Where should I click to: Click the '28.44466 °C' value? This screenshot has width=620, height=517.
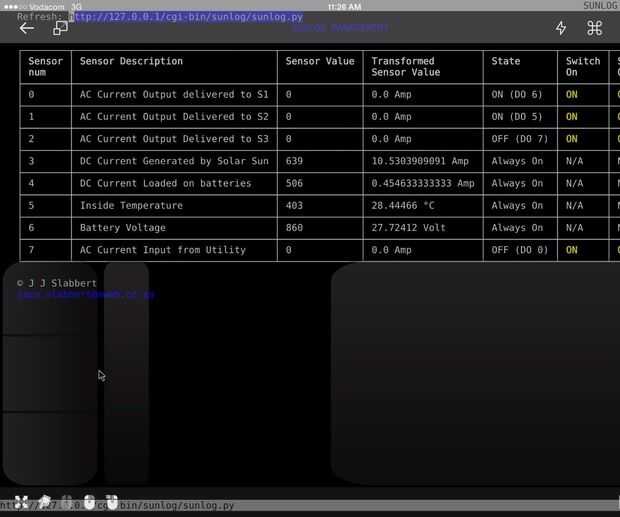403,206
